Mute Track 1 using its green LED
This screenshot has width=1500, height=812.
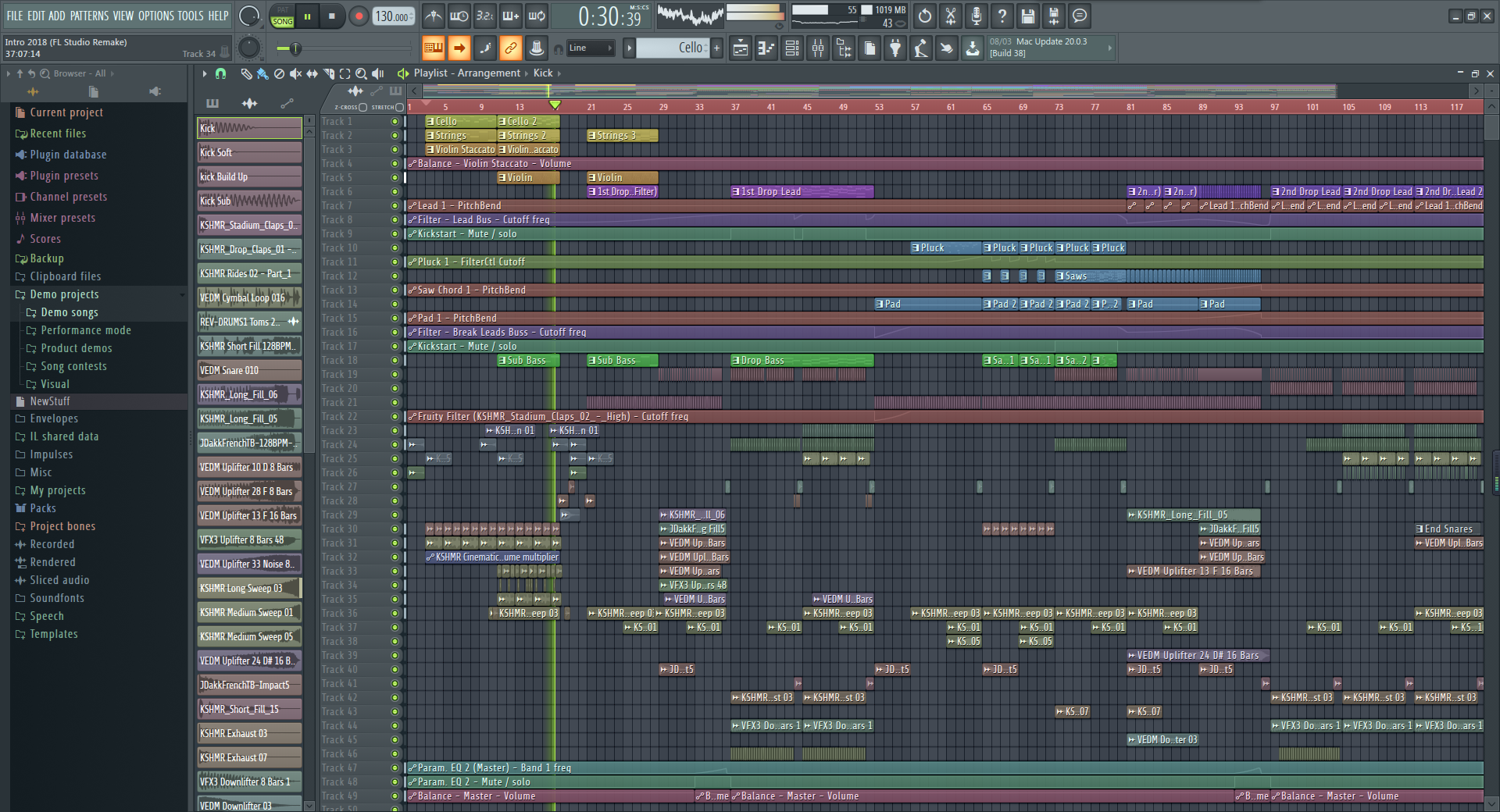[x=395, y=122]
